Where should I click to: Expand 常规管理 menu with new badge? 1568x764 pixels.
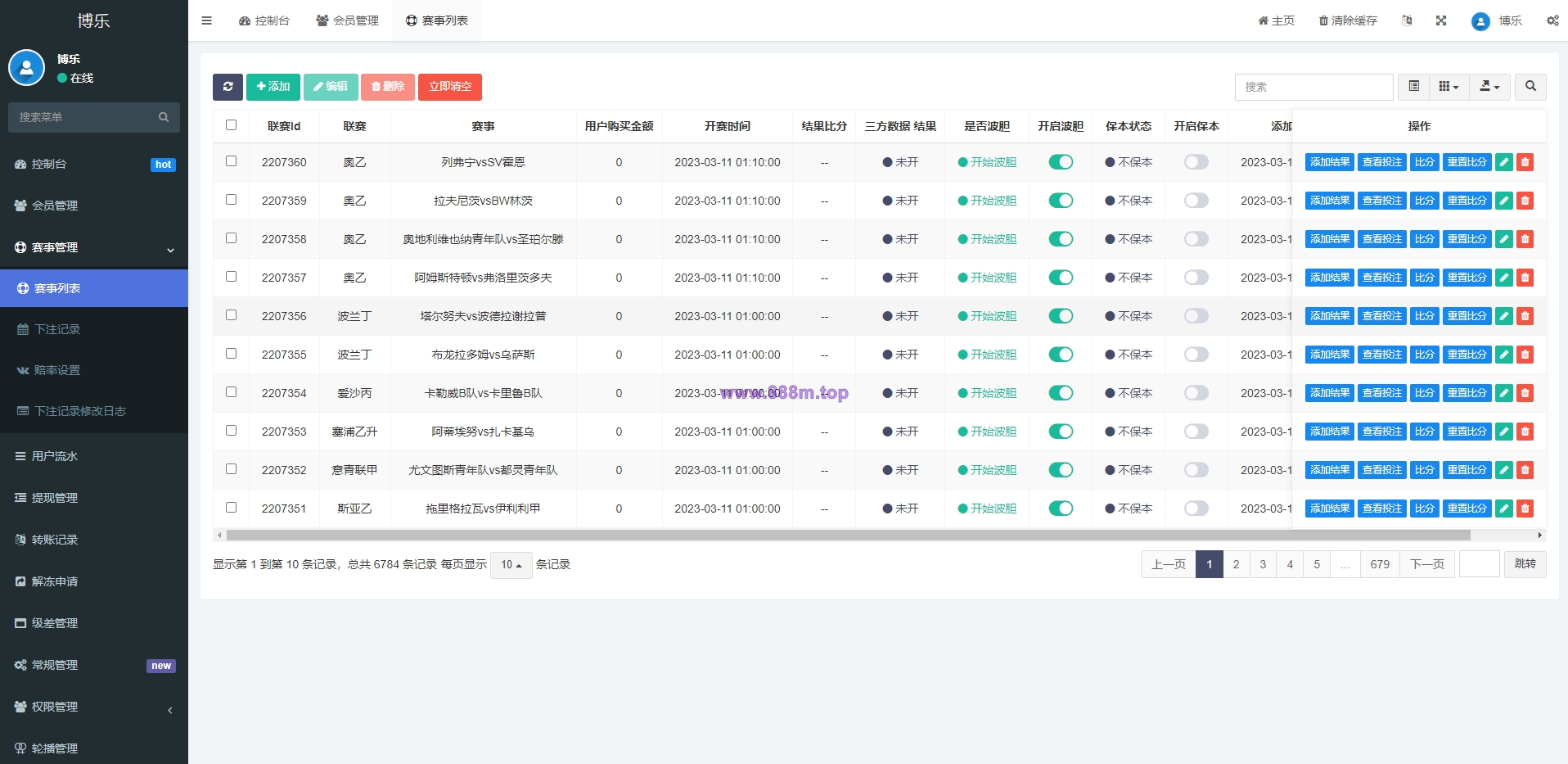click(x=94, y=665)
